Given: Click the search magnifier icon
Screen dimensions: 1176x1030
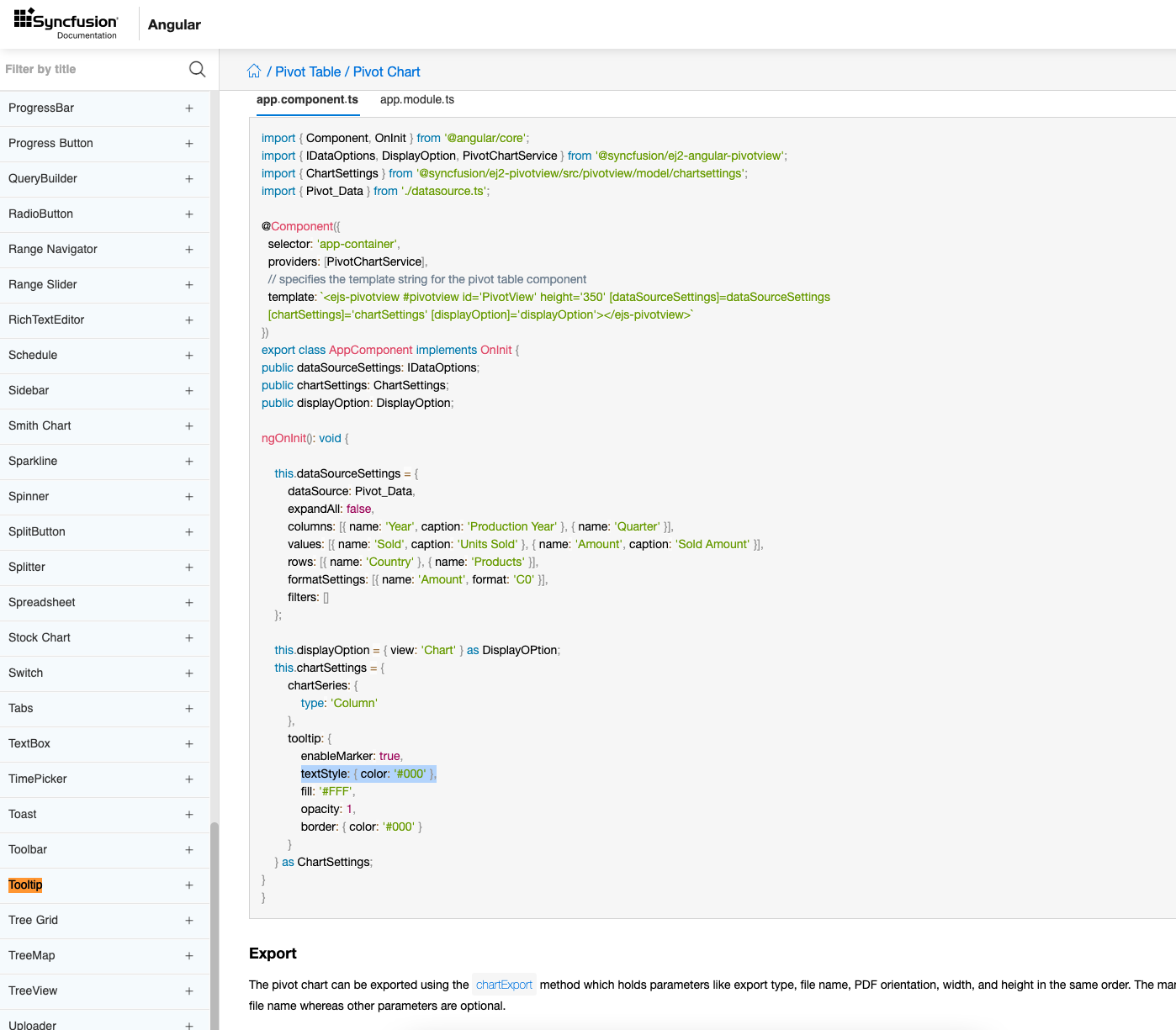Looking at the screenshot, I should coord(197,69).
